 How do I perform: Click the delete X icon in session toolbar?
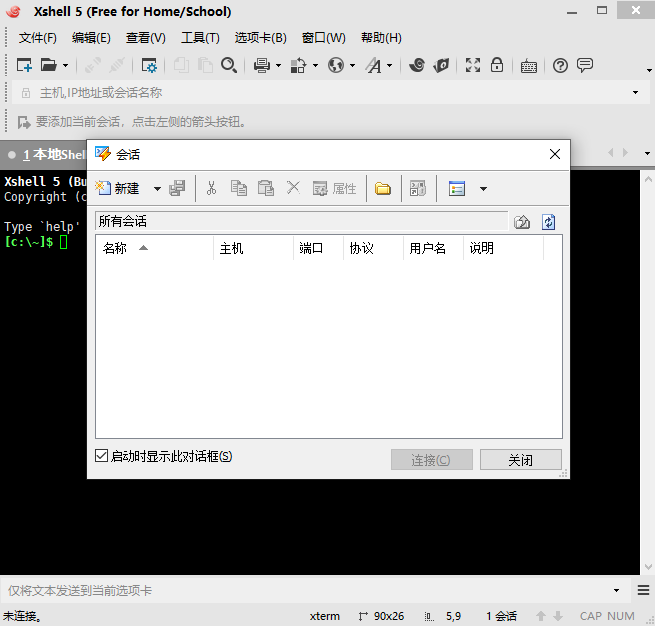tap(293, 188)
